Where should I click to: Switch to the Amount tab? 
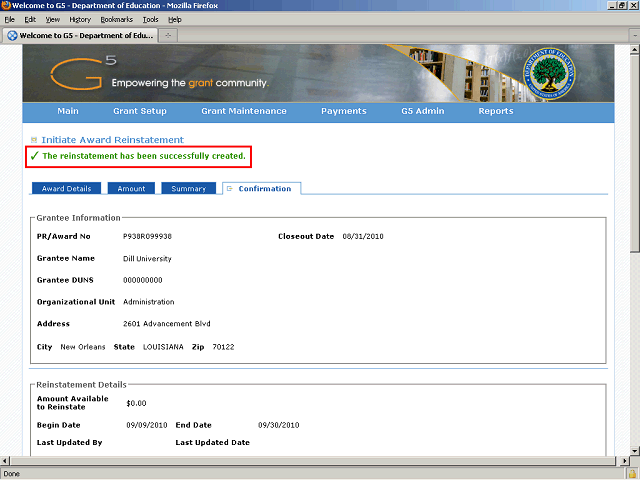131,189
